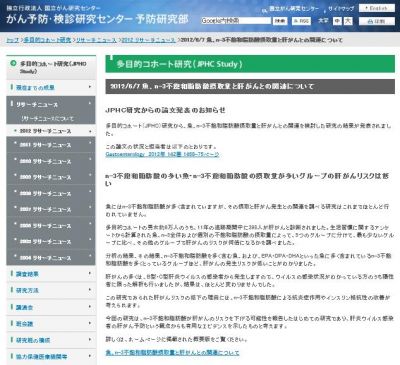Switch the site to English
This screenshot has height=365, width=400.
(376, 8)
